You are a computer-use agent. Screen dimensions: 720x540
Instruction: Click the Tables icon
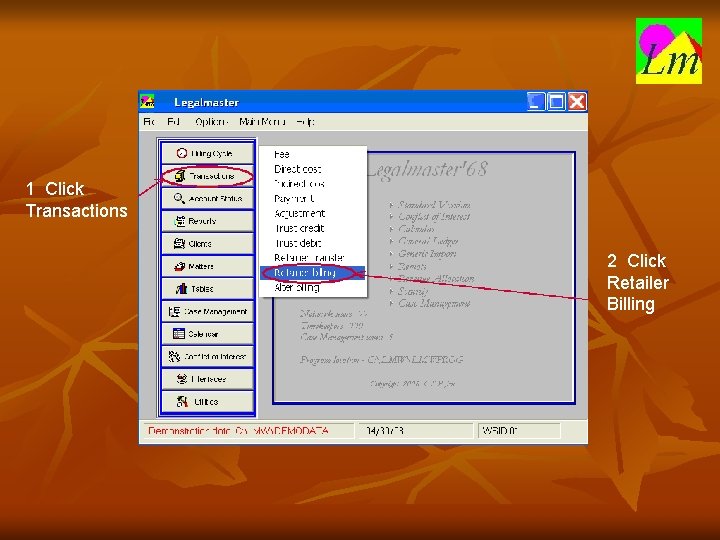point(182,289)
